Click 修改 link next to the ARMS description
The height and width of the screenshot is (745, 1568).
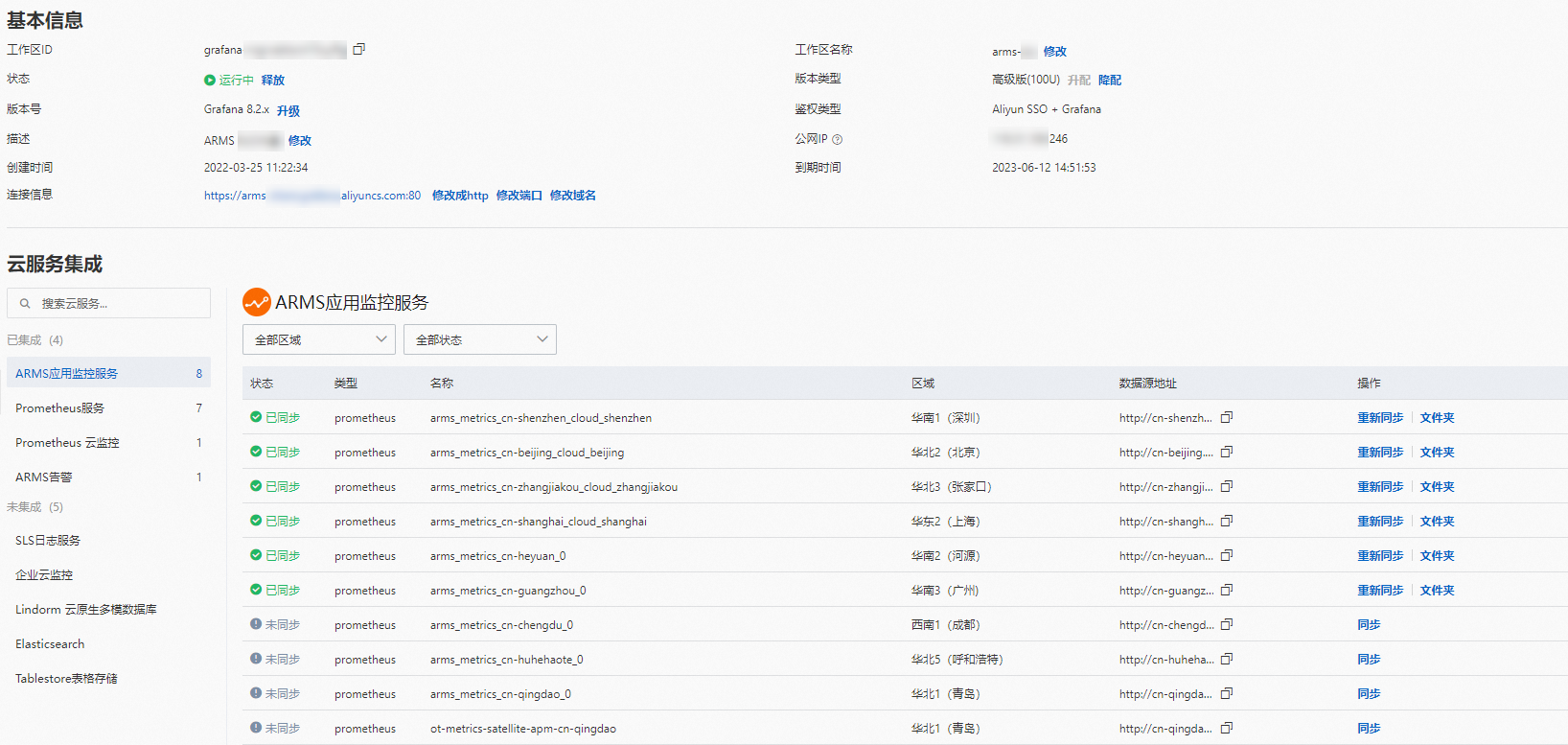(x=300, y=140)
